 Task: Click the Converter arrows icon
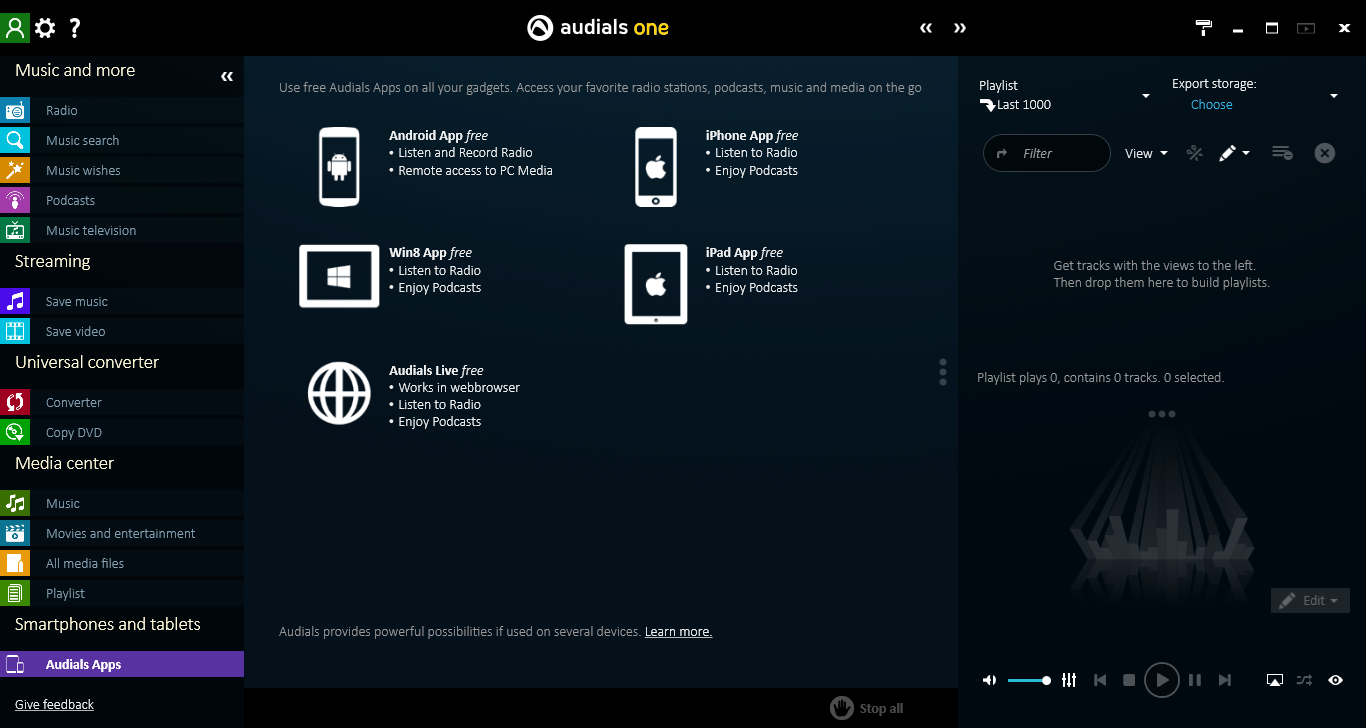pos(15,402)
